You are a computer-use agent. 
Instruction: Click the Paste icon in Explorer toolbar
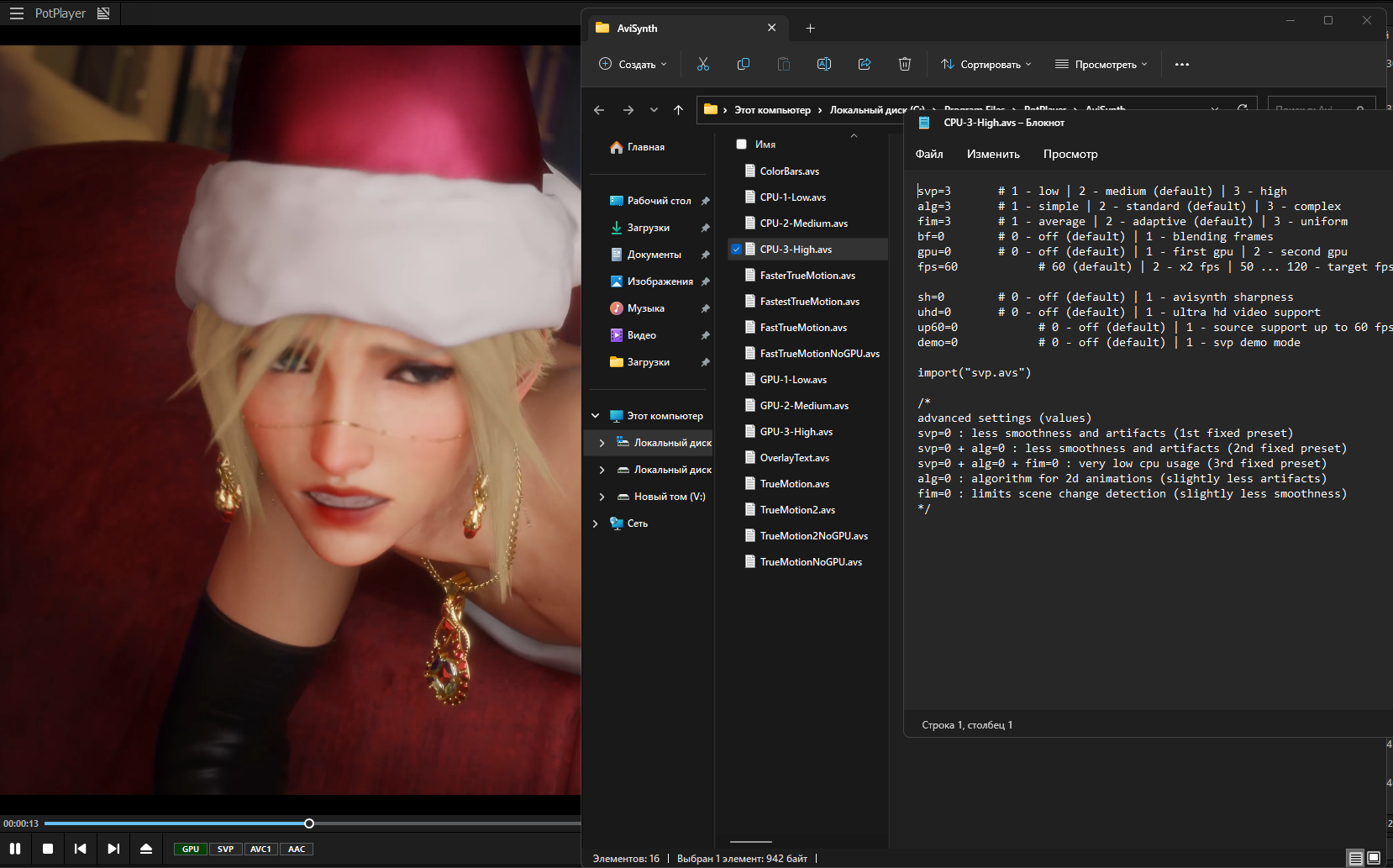[784, 64]
